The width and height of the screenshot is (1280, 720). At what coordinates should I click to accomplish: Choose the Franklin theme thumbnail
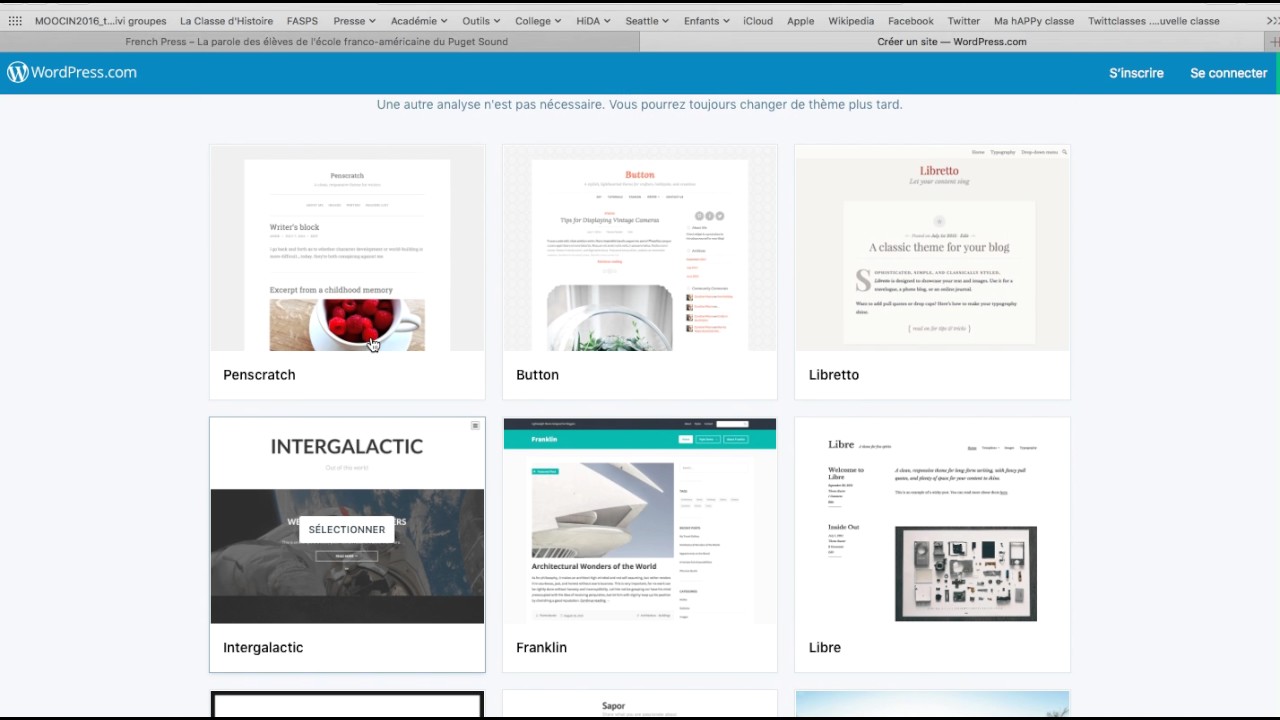[x=640, y=521]
